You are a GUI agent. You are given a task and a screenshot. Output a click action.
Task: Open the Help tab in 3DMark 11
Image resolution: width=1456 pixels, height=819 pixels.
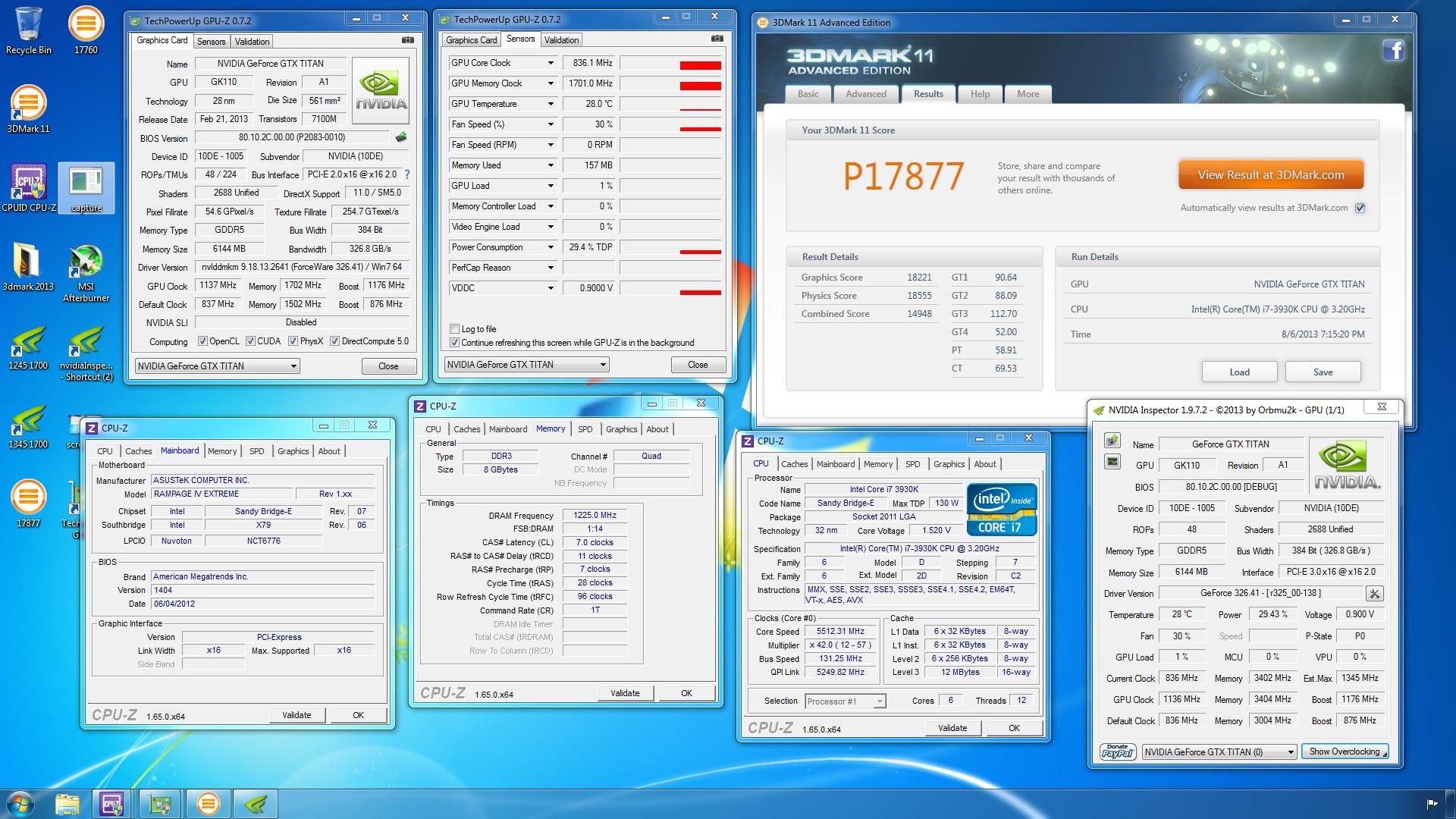pyautogui.click(x=980, y=94)
